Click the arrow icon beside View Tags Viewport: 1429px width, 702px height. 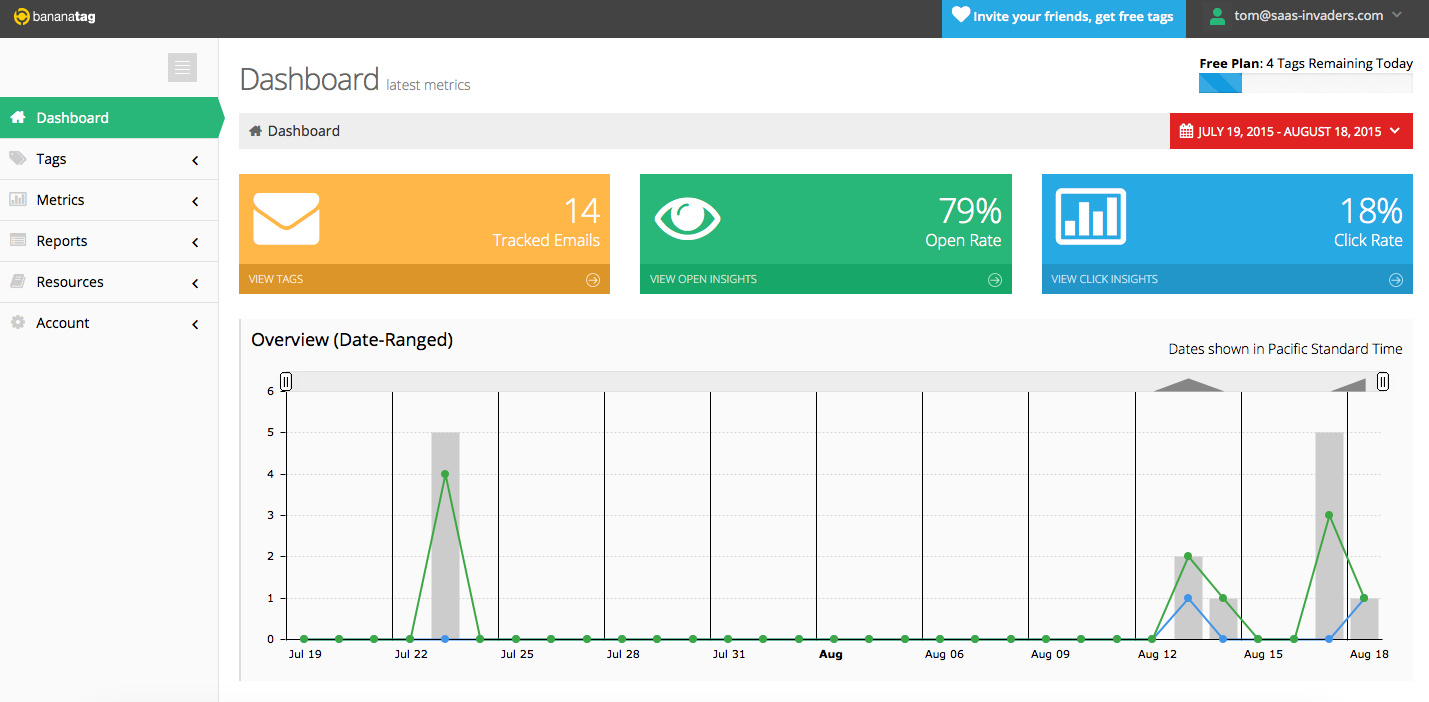point(593,280)
